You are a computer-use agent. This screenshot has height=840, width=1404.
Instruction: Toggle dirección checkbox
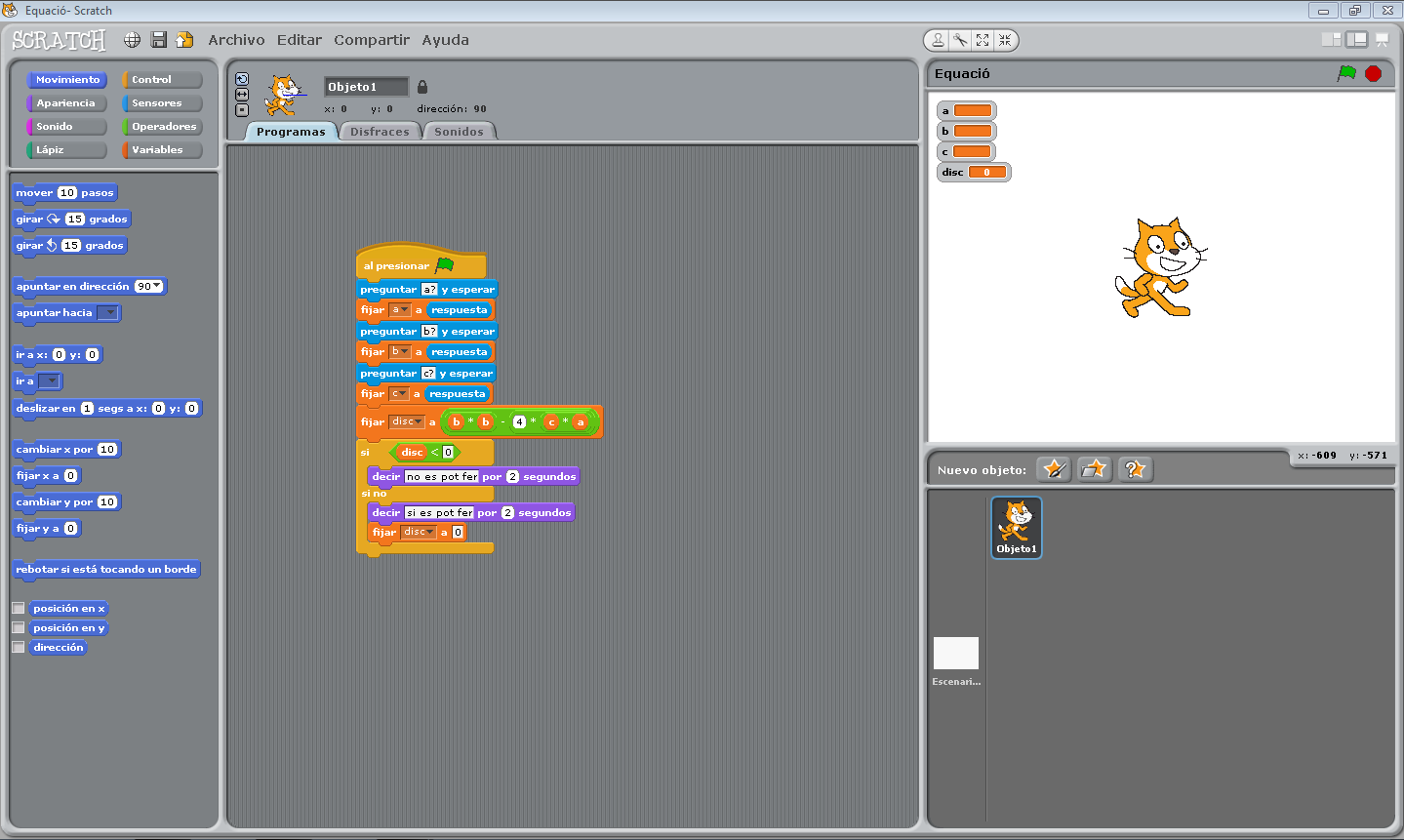18,647
